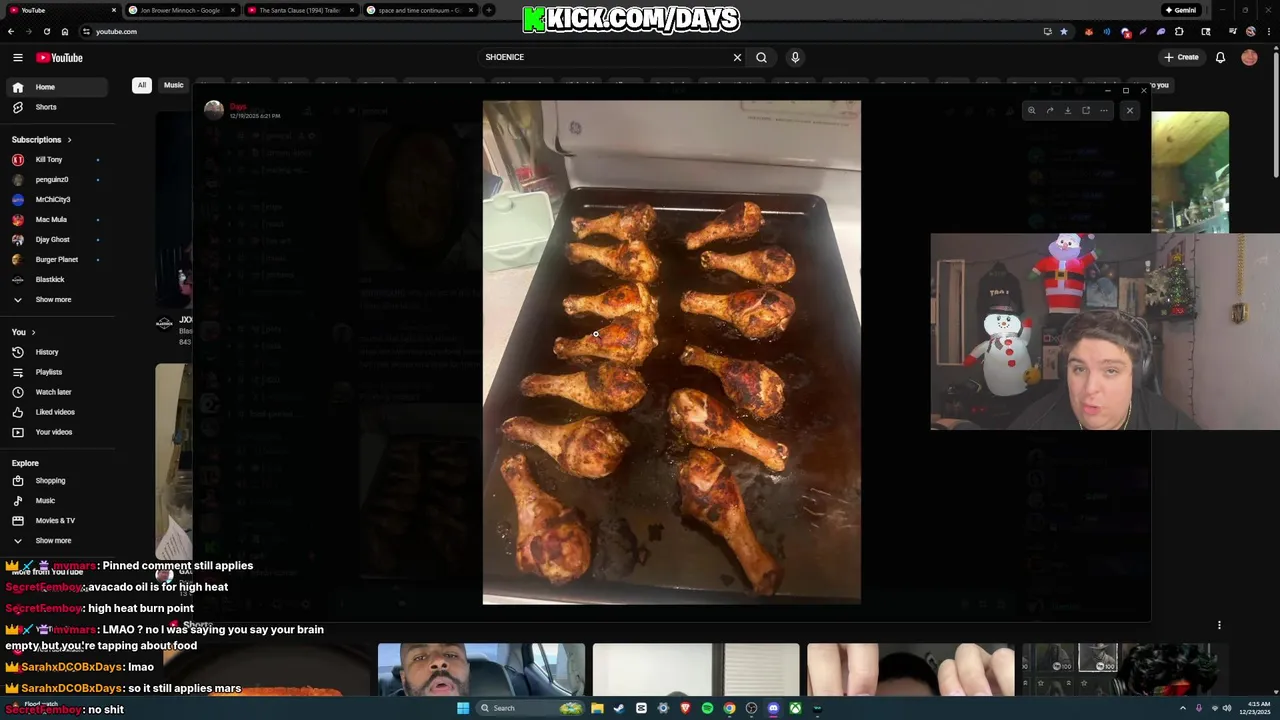Click the taskbar Search box
The image size is (1280, 720).
pyautogui.click(x=530, y=708)
